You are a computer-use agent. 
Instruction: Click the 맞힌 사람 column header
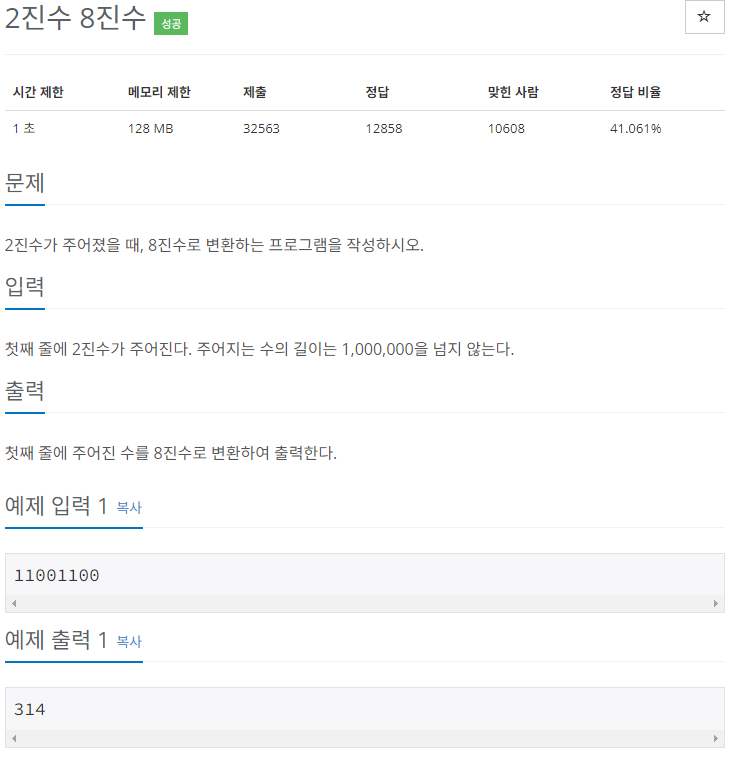[513, 92]
